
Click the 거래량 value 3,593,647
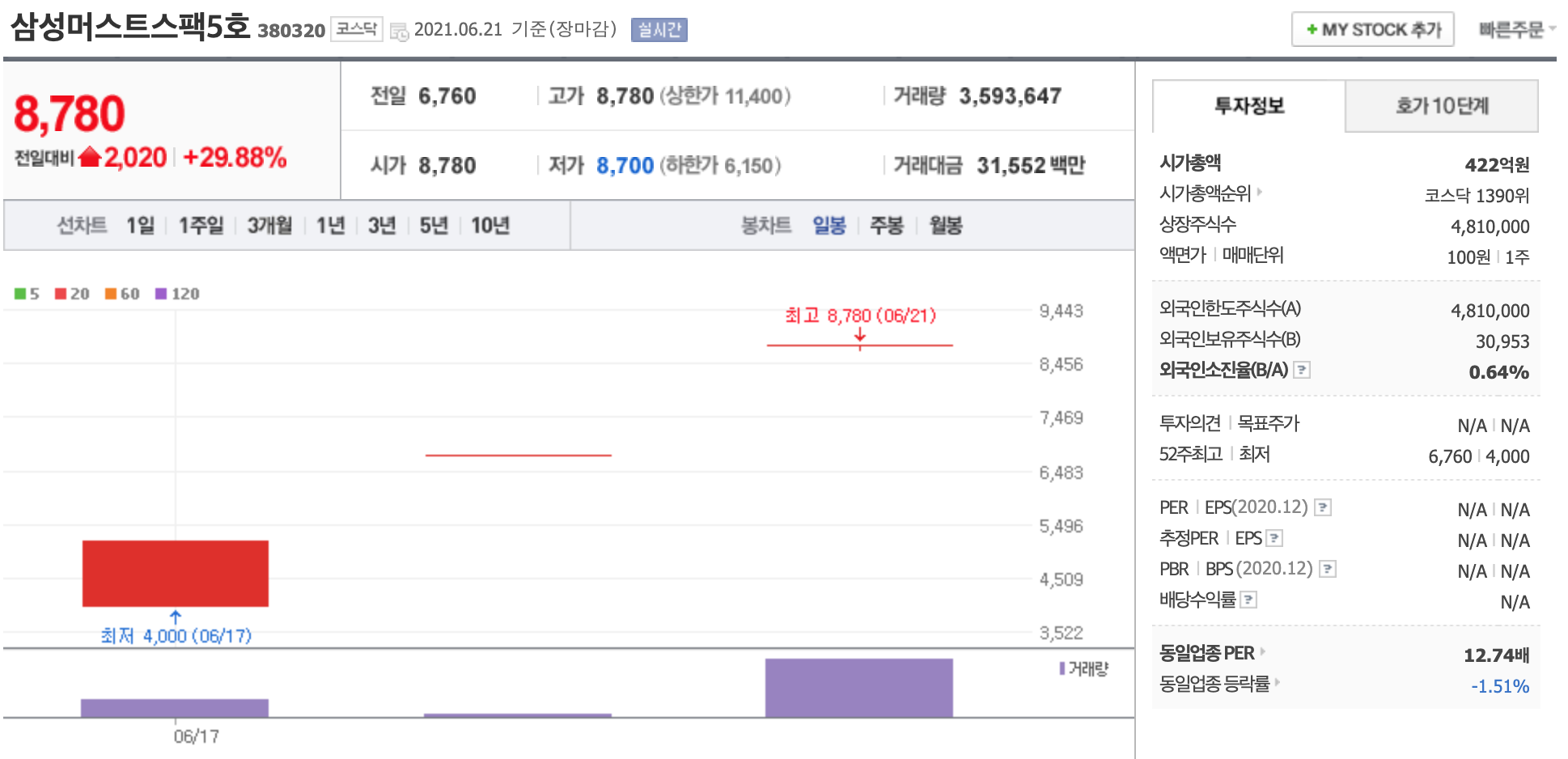pyautogui.click(x=1011, y=96)
